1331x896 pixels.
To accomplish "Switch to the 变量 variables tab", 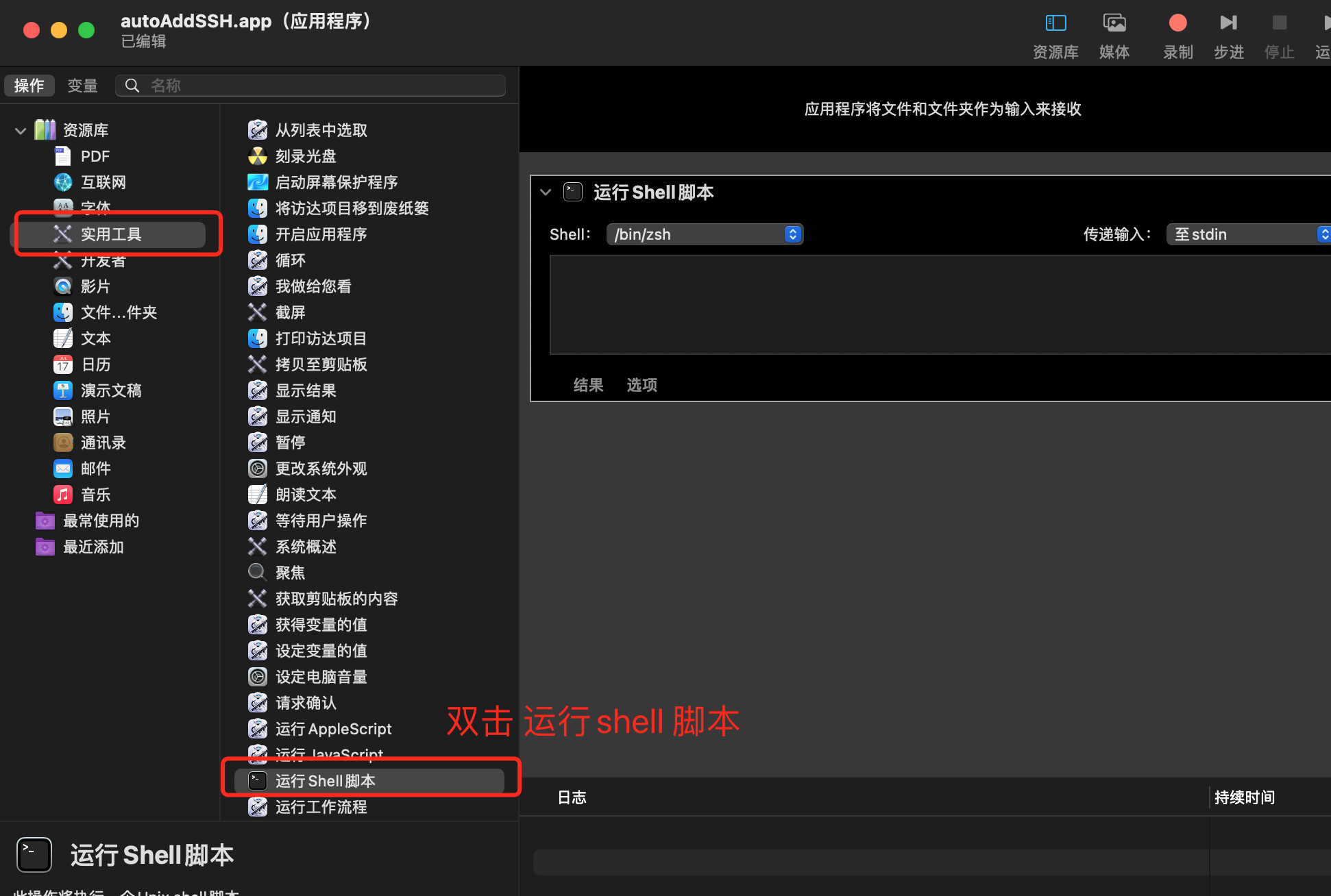I will [82, 86].
